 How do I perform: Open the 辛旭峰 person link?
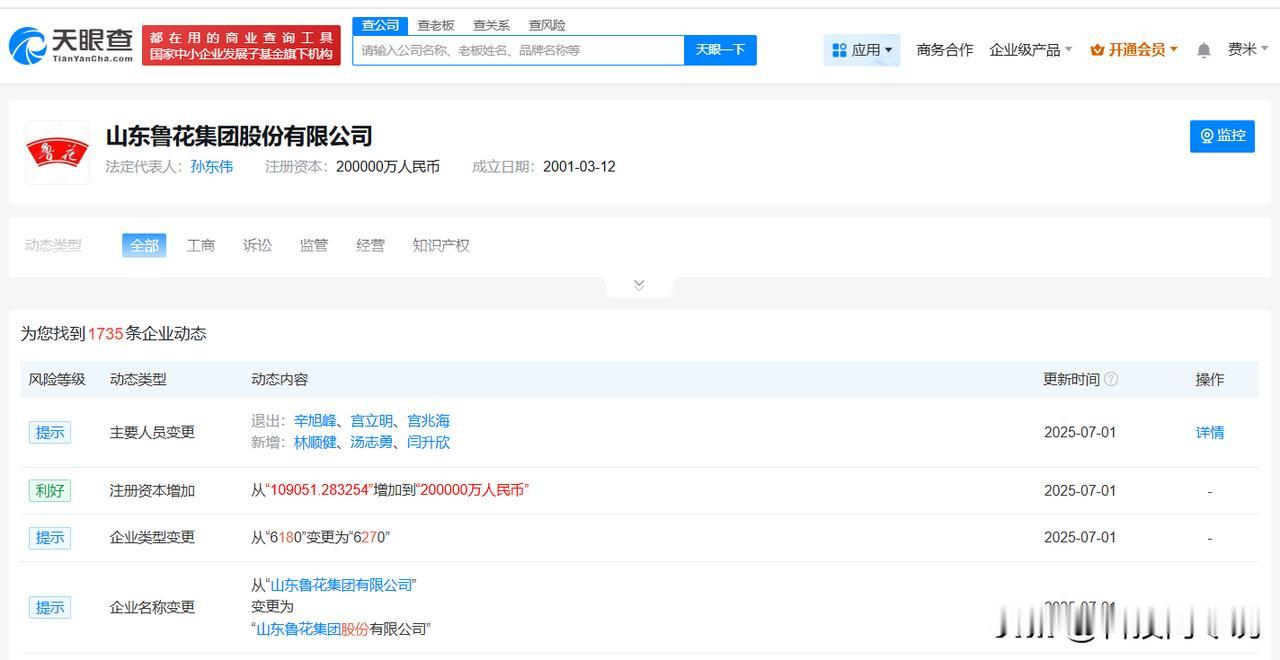pyautogui.click(x=316, y=421)
